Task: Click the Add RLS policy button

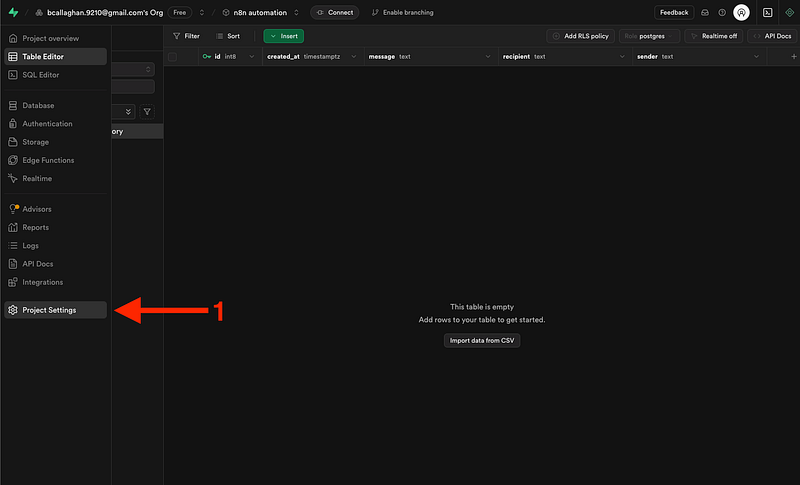Action: click(x=580, y=36)
